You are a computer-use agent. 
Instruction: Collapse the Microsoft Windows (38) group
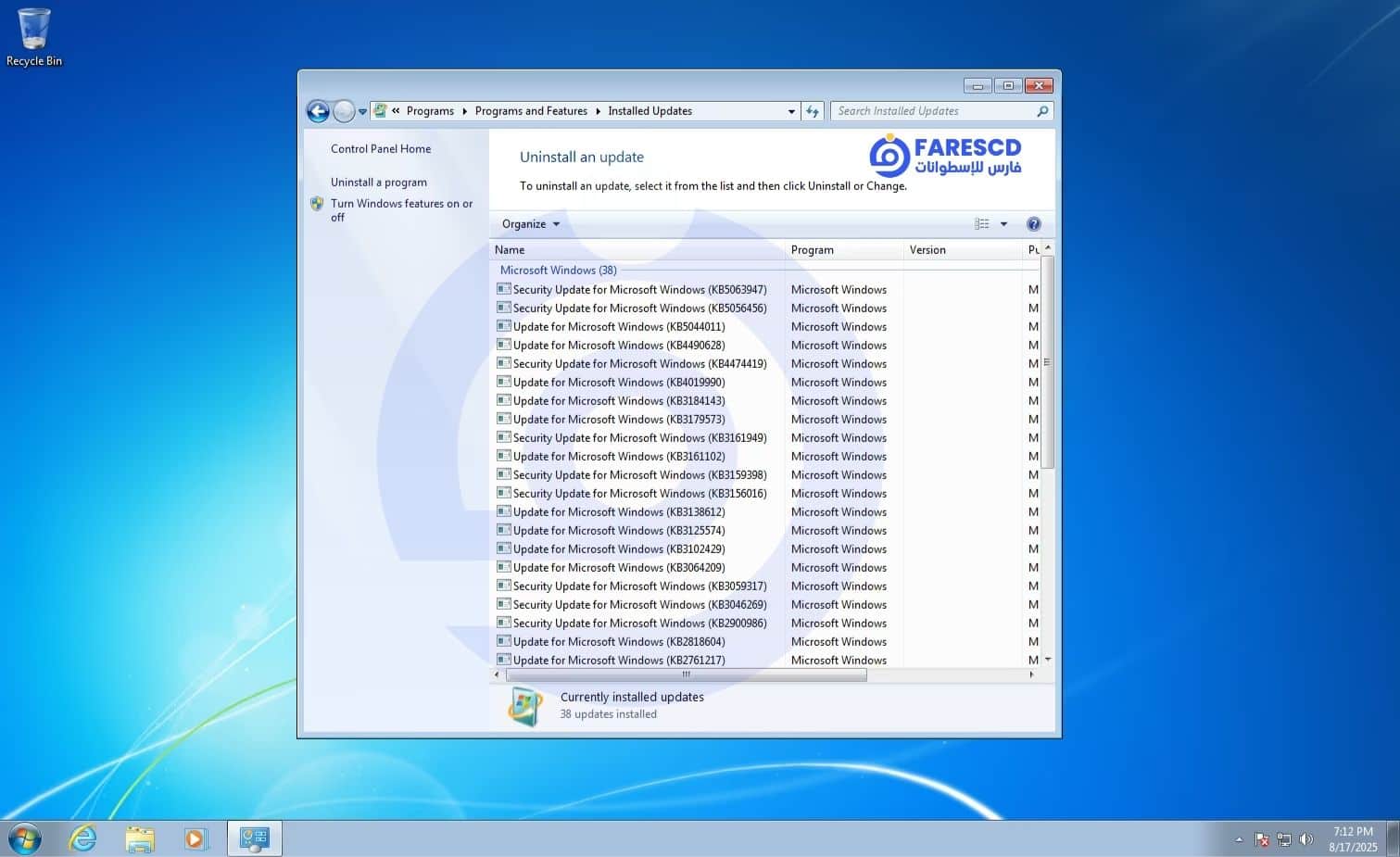click(559, 271)
